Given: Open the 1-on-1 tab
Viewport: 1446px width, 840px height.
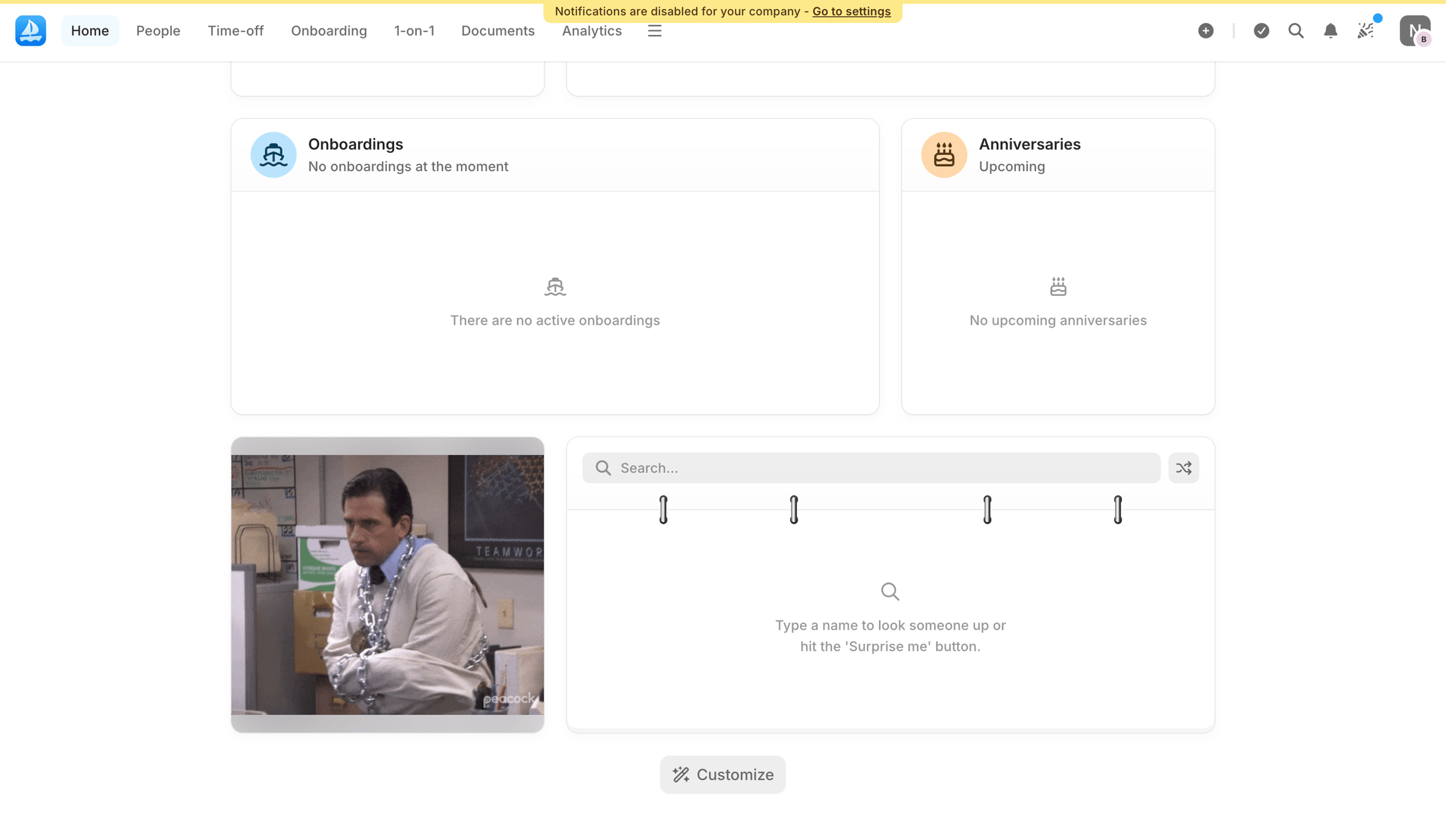Looking at the screenshot, I should pos(414,31).
